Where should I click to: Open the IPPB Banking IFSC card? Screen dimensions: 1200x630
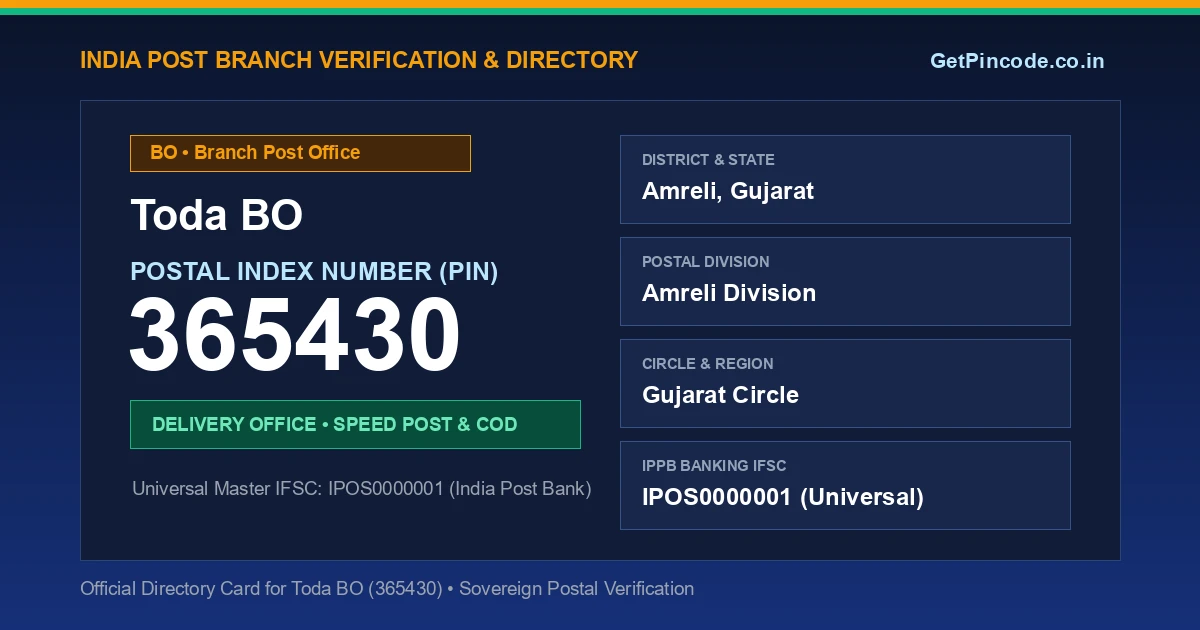(x=845, y=485)
